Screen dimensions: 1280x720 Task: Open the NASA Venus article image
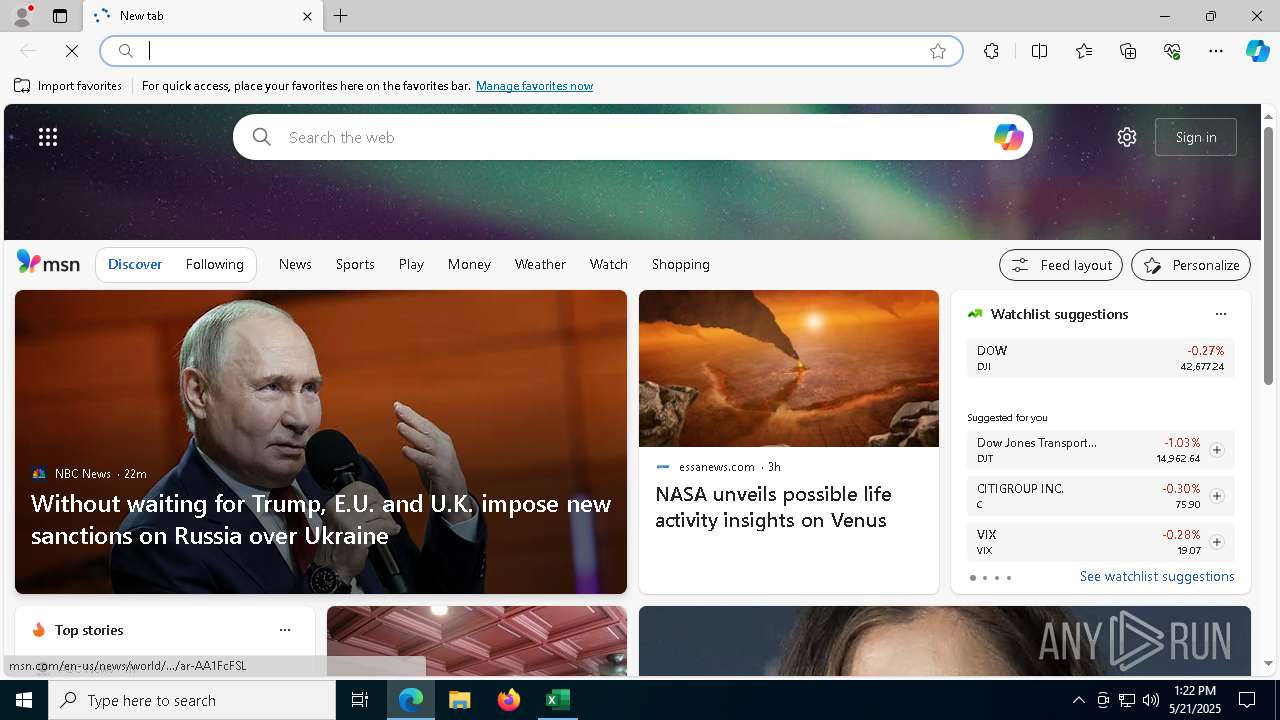[789, 369]
